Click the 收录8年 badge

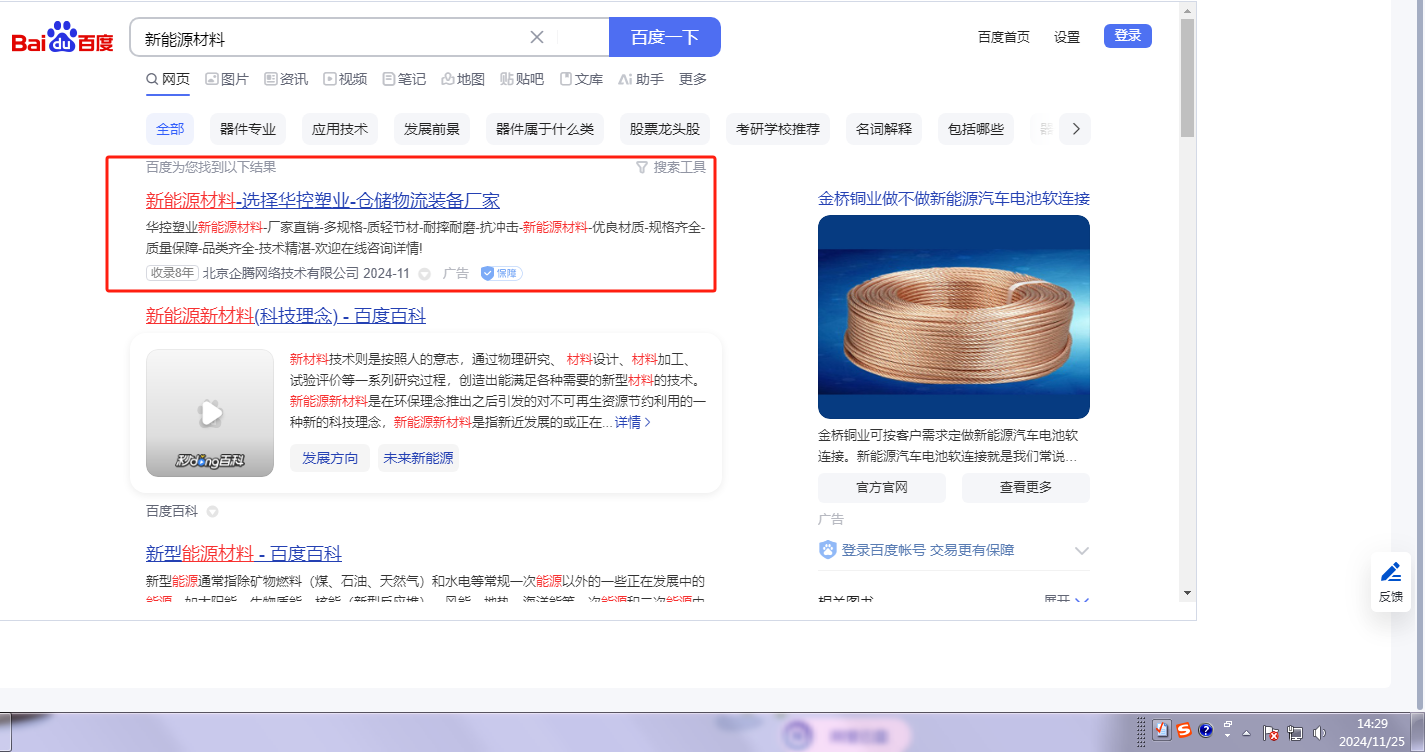pos(172,273)
